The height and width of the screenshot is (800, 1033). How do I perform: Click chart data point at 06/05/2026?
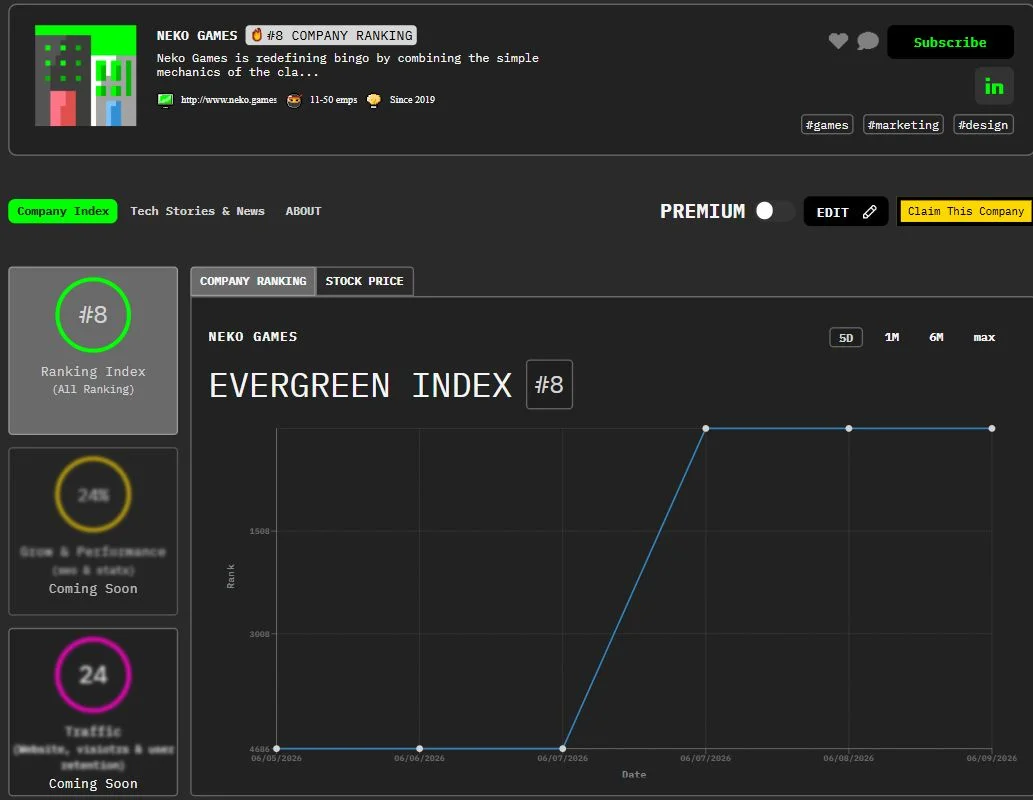tap(277, 749)
